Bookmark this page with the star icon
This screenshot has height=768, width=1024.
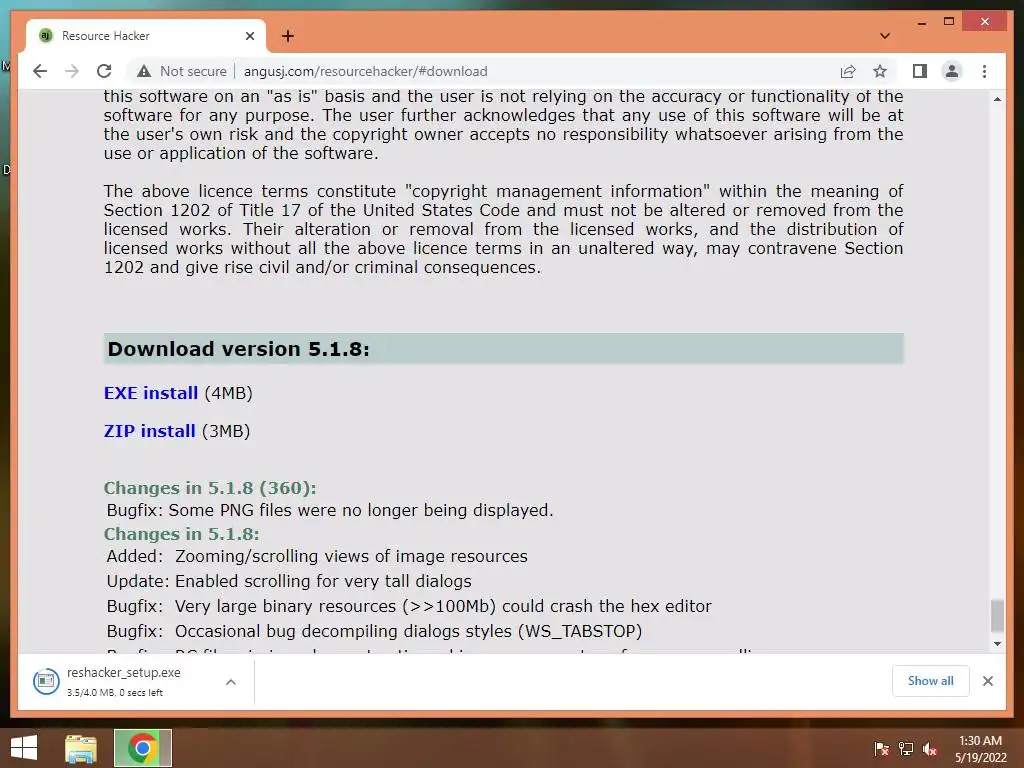(x=880, y=71)
